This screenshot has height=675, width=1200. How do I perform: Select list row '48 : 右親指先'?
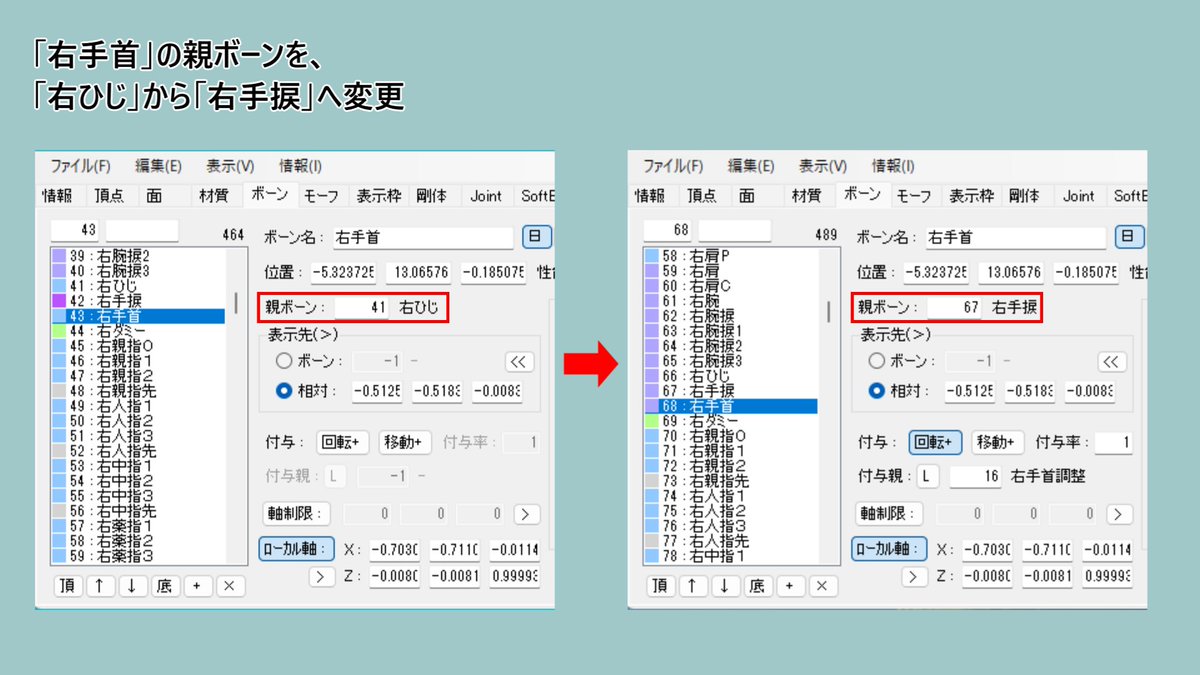(x=138, y=391)
